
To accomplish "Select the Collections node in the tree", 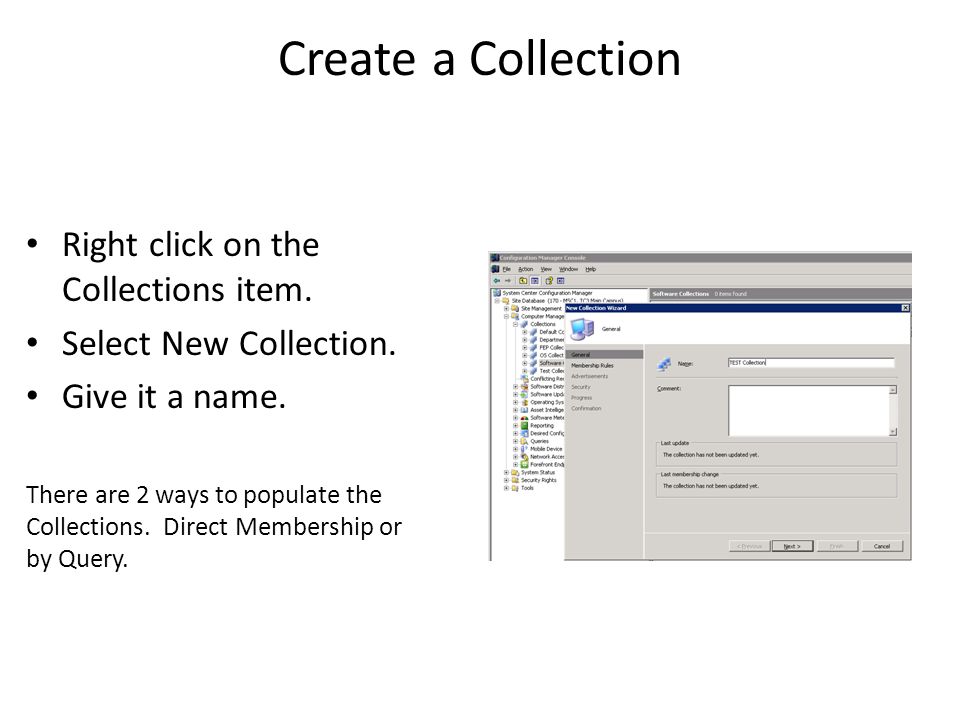I will click(543, 324).
